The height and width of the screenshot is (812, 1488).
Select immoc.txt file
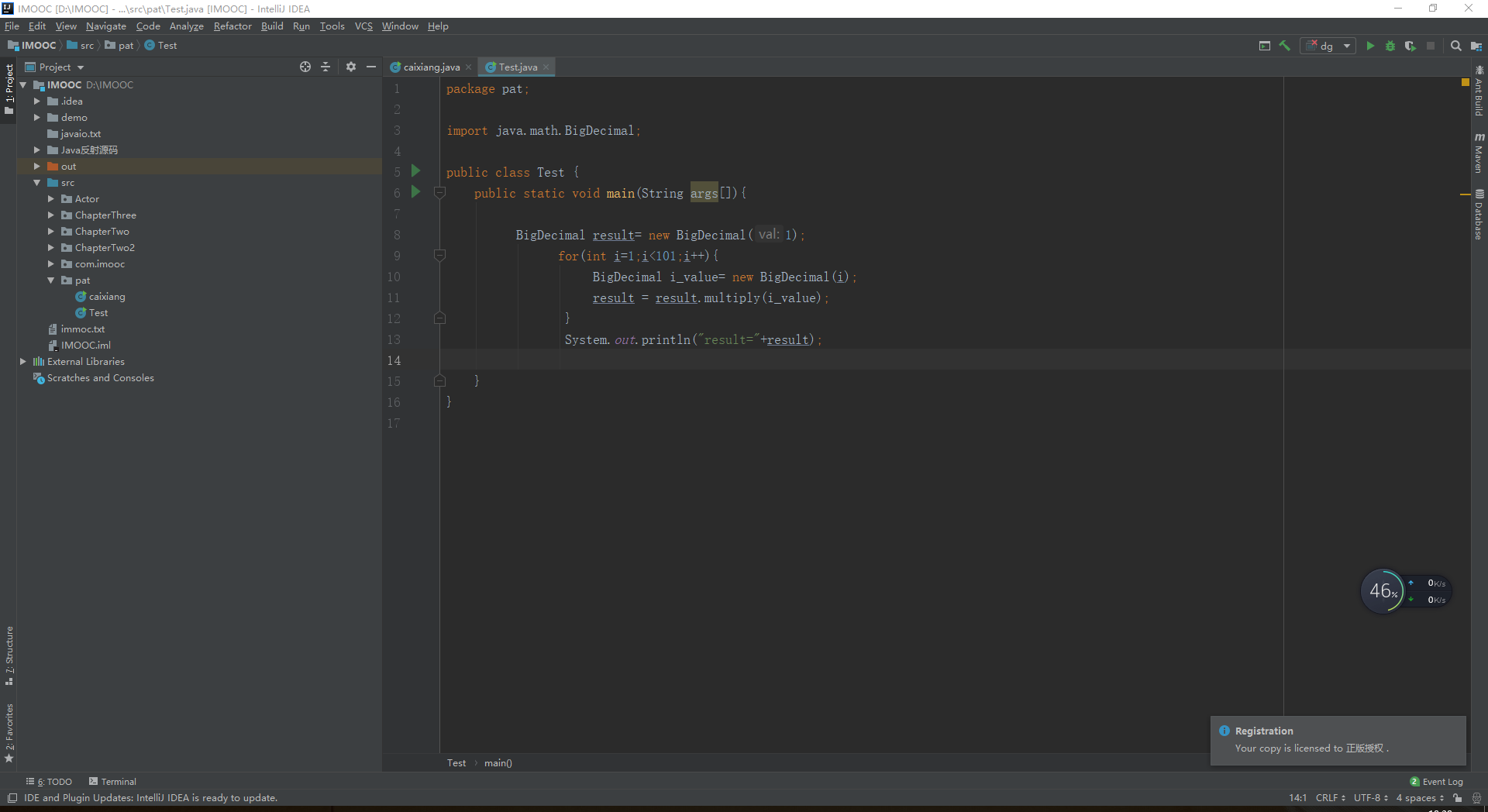point(76,329)
